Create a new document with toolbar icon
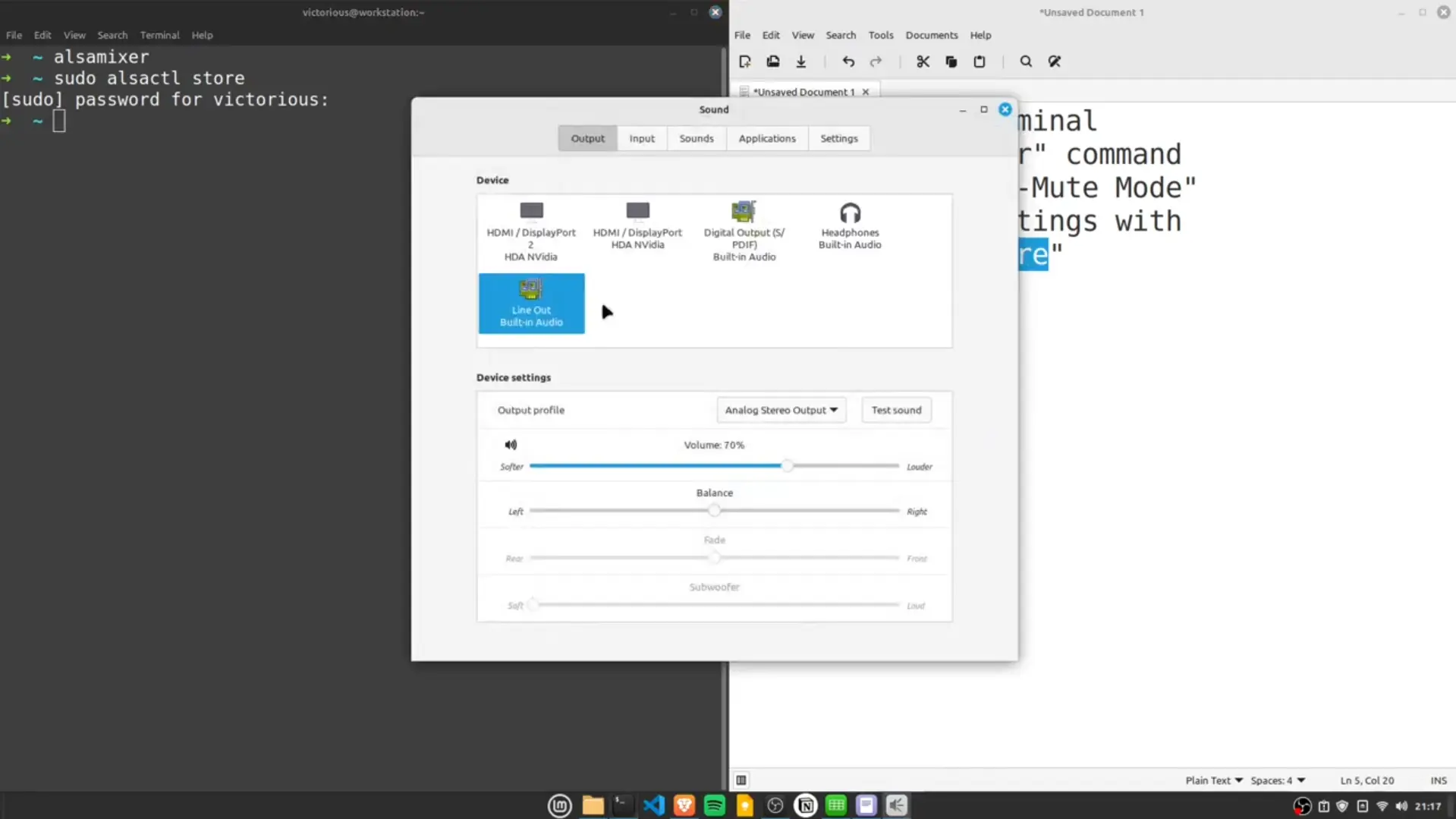Viewport: 1456px width, 819px height. point(745,61)
